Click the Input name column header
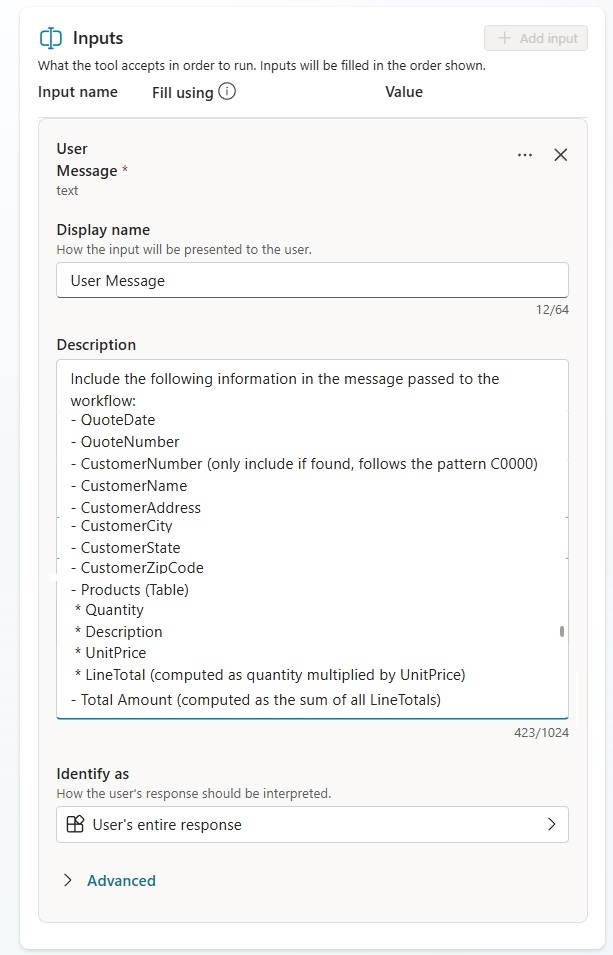 click(78, 92)
